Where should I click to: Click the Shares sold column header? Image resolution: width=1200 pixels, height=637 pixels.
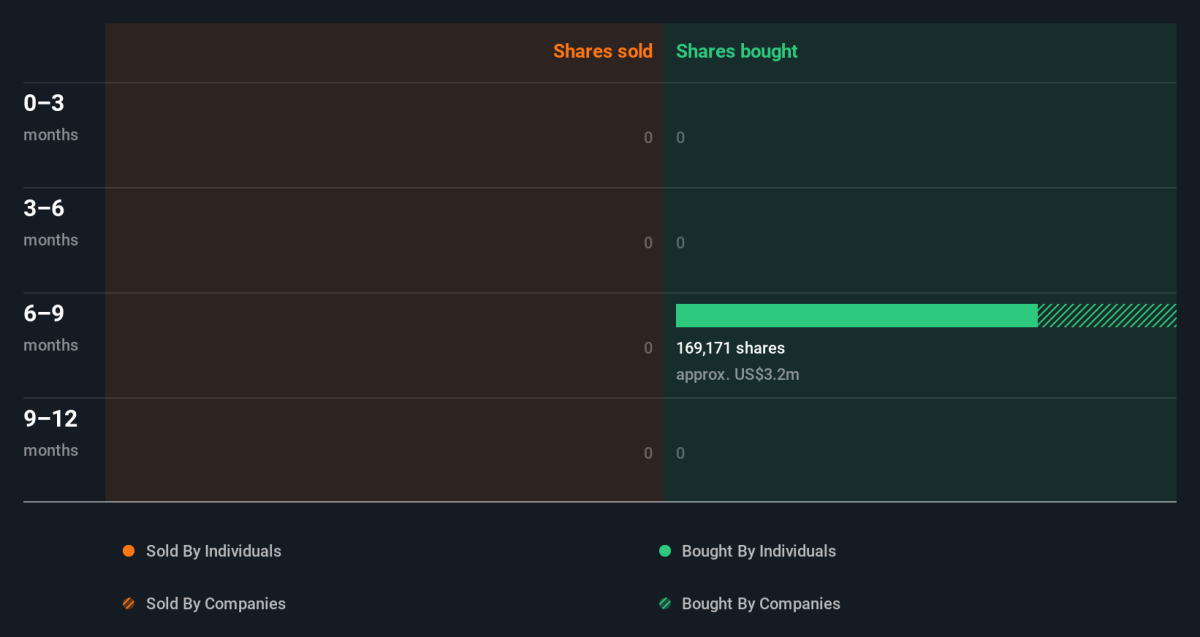click(603, 51)
